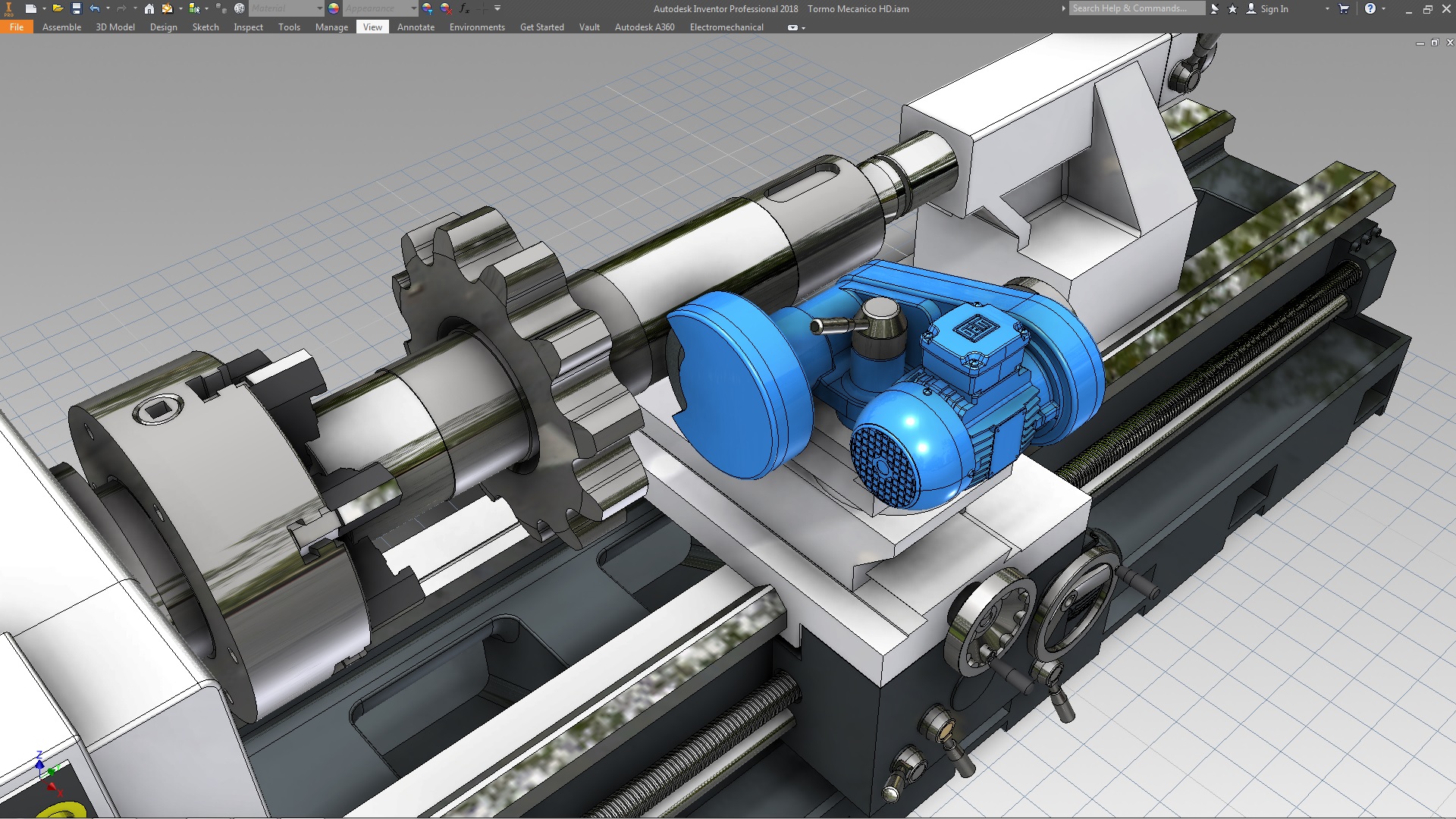
Task: Open the Autodesk App Store cart icon
Action: [x=1344, y=8]
